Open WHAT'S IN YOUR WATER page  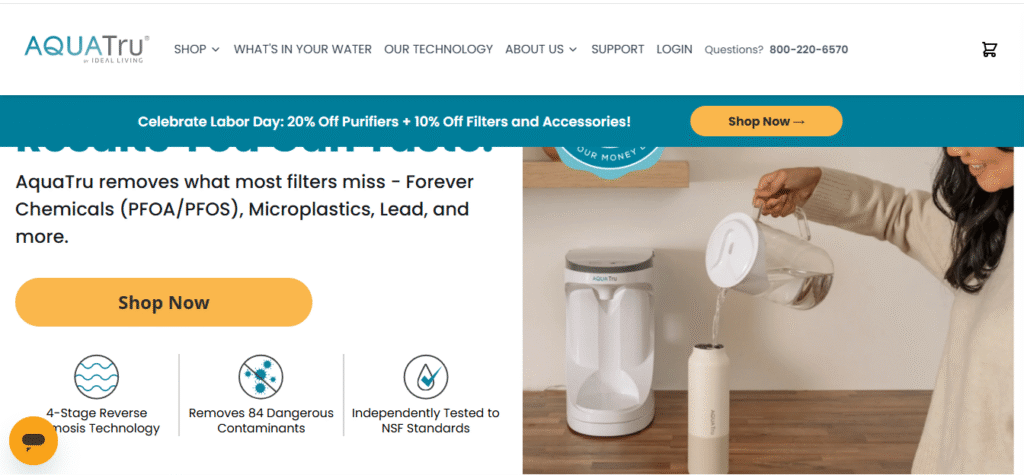coord(302,49)
